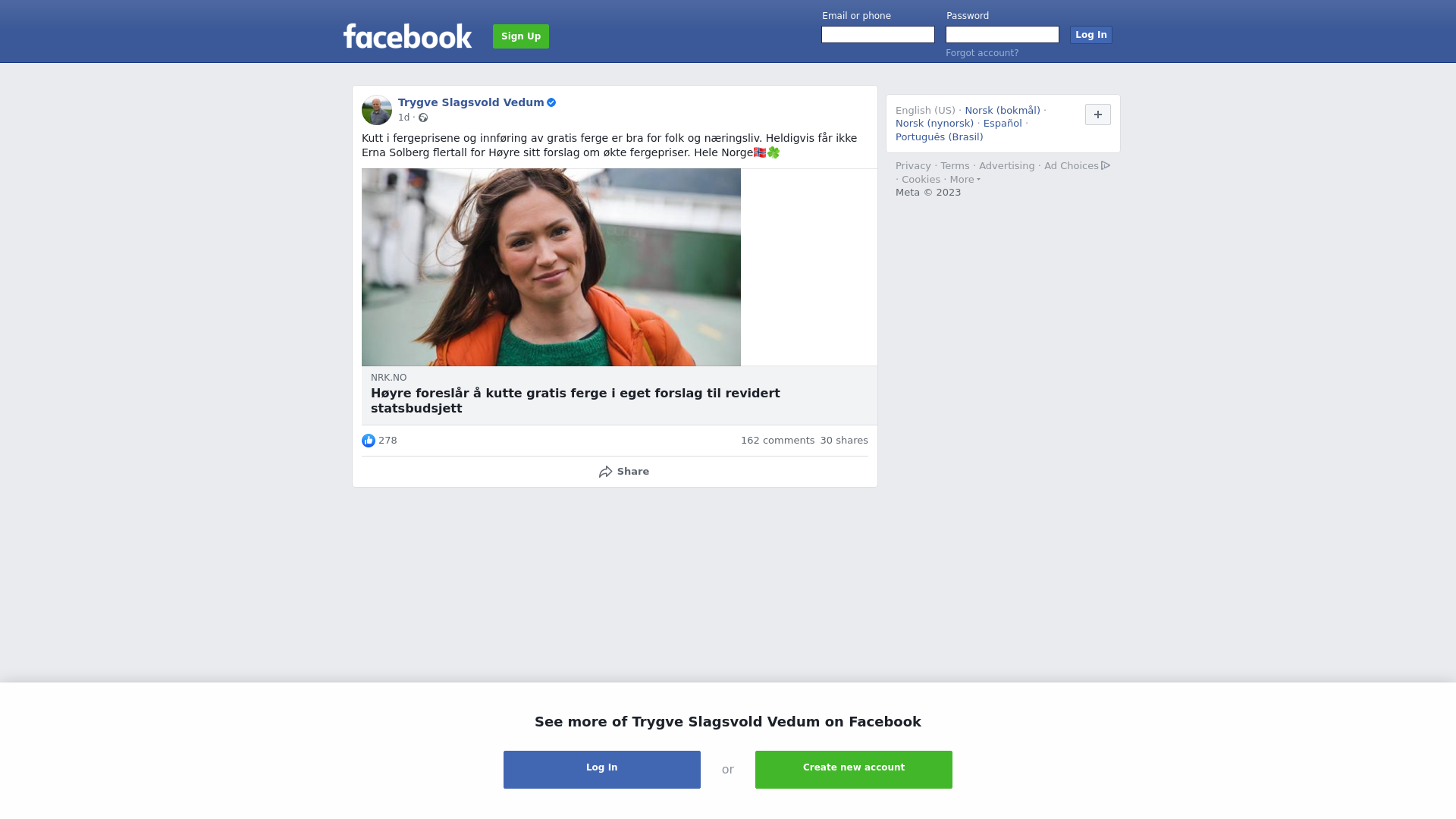Click the public globe audience icon
The height and width of the screenshot is (819, 1456).
(423, 118)
